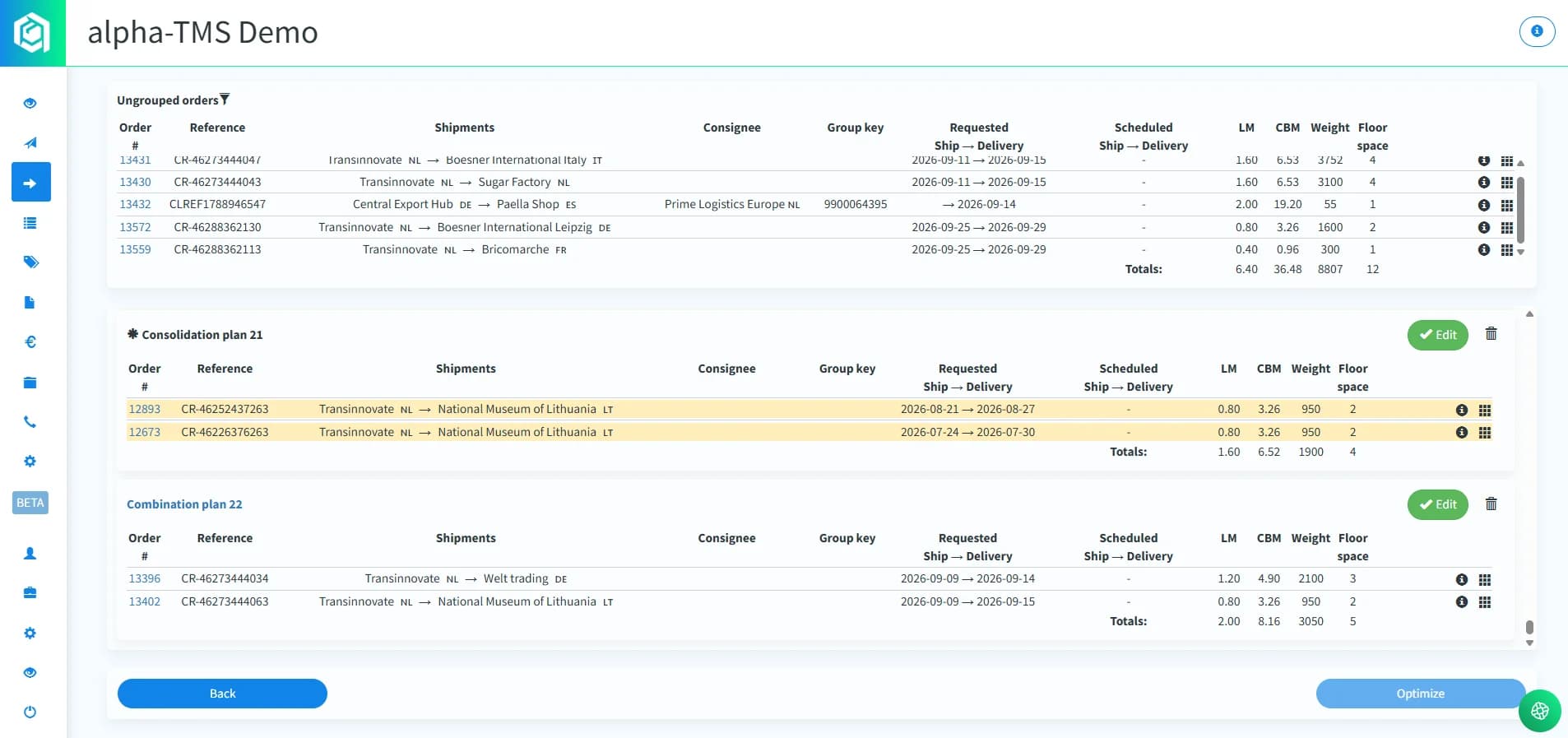The height and width of the screenshot is (738, 1568).
Task: Select the active right-arrow sidebar icon
Action: [30, 183]
